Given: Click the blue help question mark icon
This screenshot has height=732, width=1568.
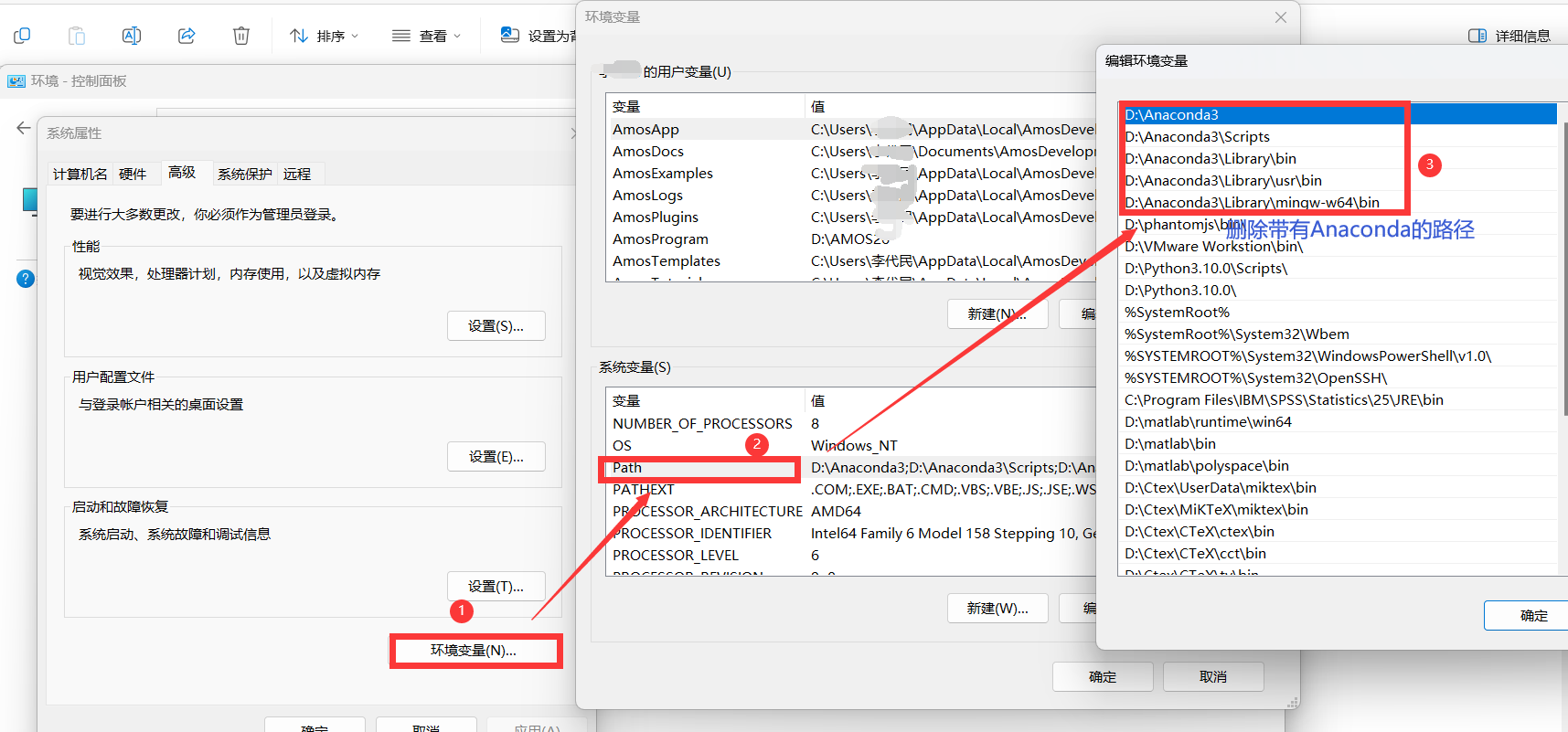Looking at the screenshot, I should (26, 279).
